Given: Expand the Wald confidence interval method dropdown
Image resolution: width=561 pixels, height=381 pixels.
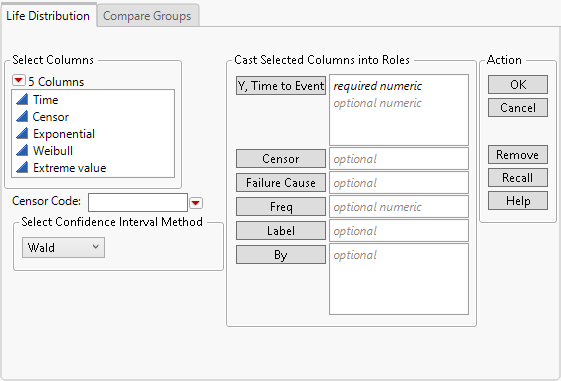Looking at the screenshot, I should (x=63, y=247).
